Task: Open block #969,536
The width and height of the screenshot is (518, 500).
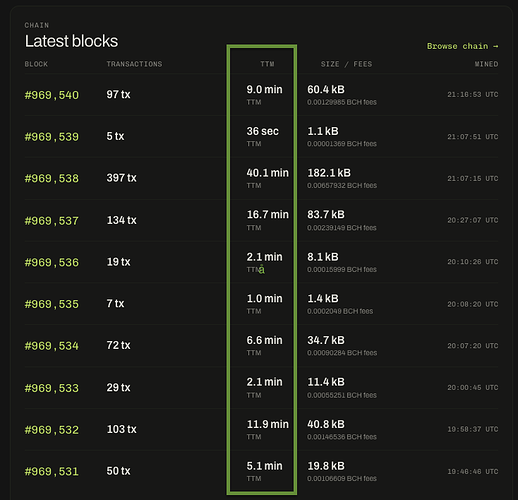Action: point(52,262)
